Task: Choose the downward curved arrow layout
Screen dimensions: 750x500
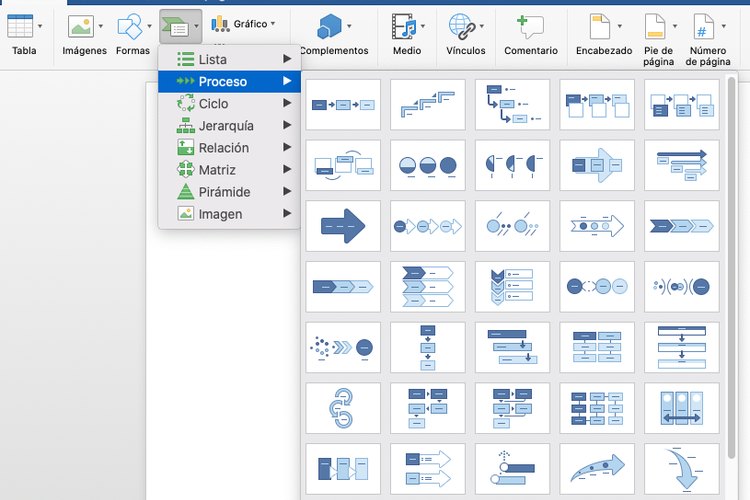Action: pos(682,469)
